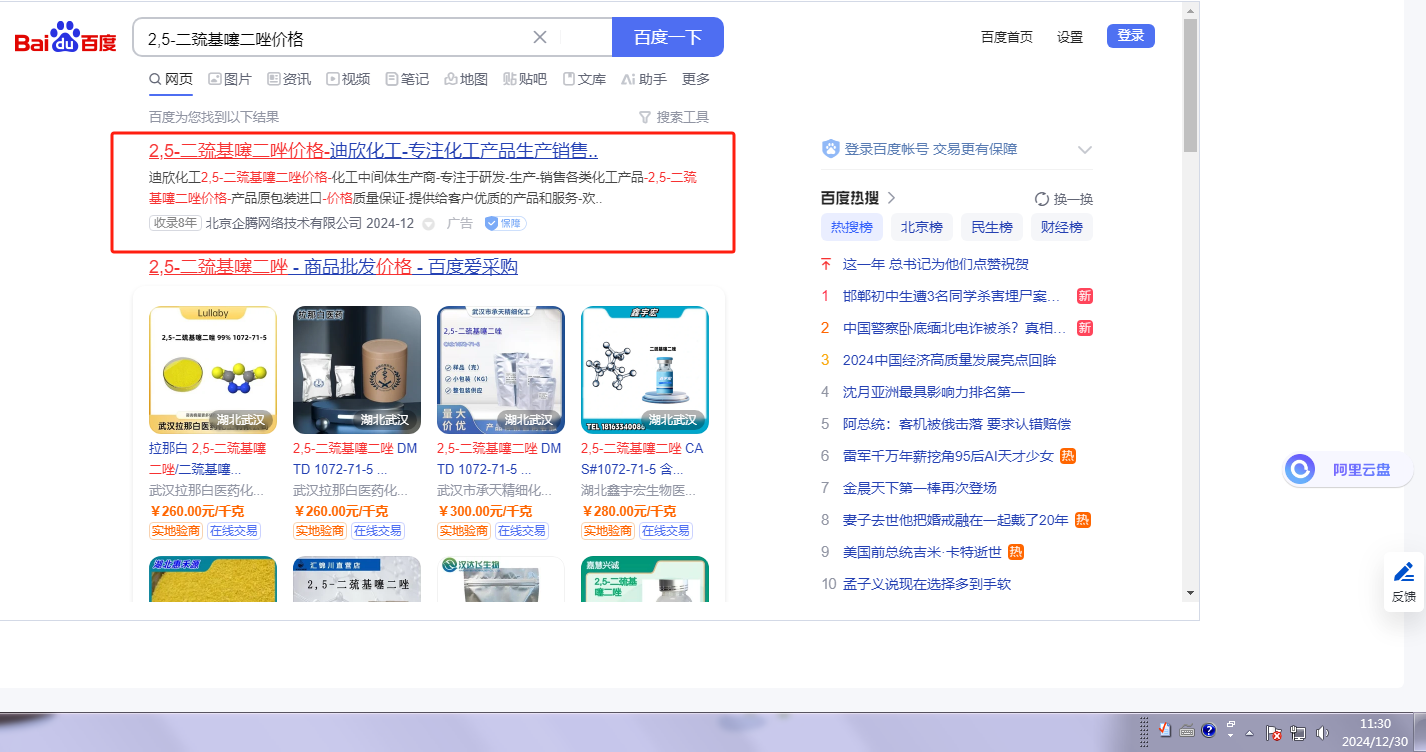Open the 更多 search categories menu

click(x=696, y=79)
